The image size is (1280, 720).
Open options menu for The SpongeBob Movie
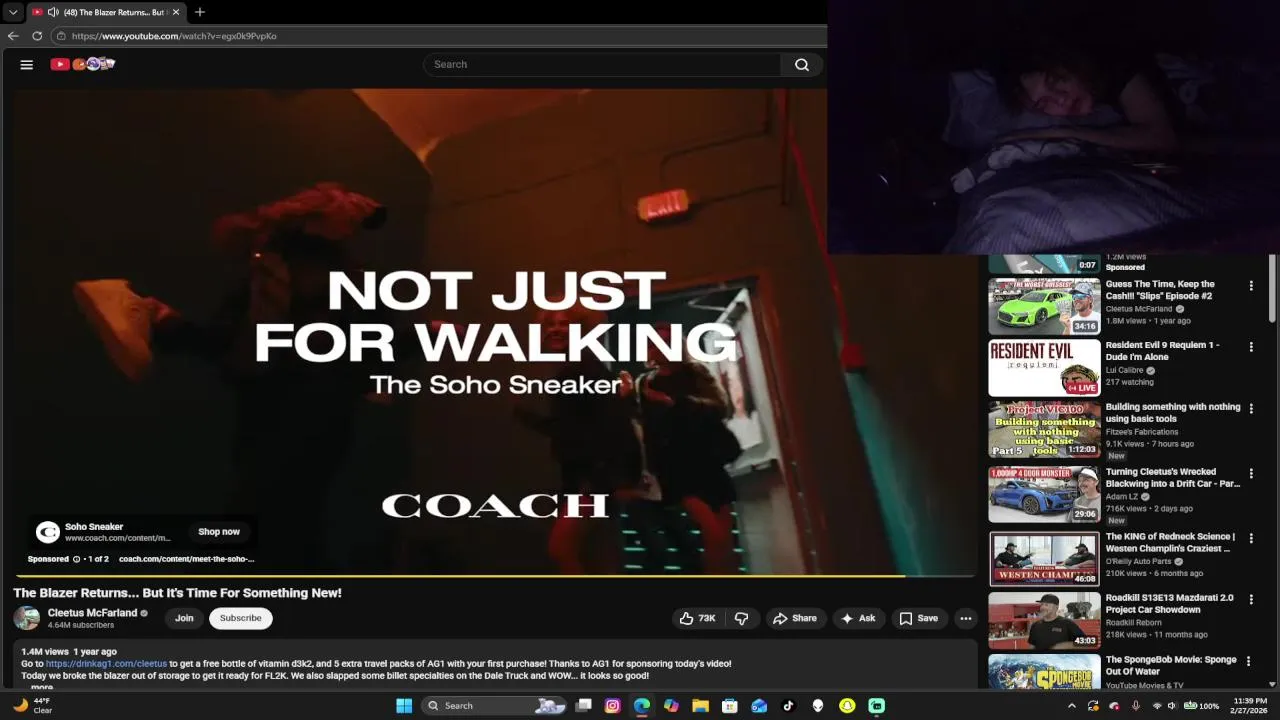point(1248,661)
